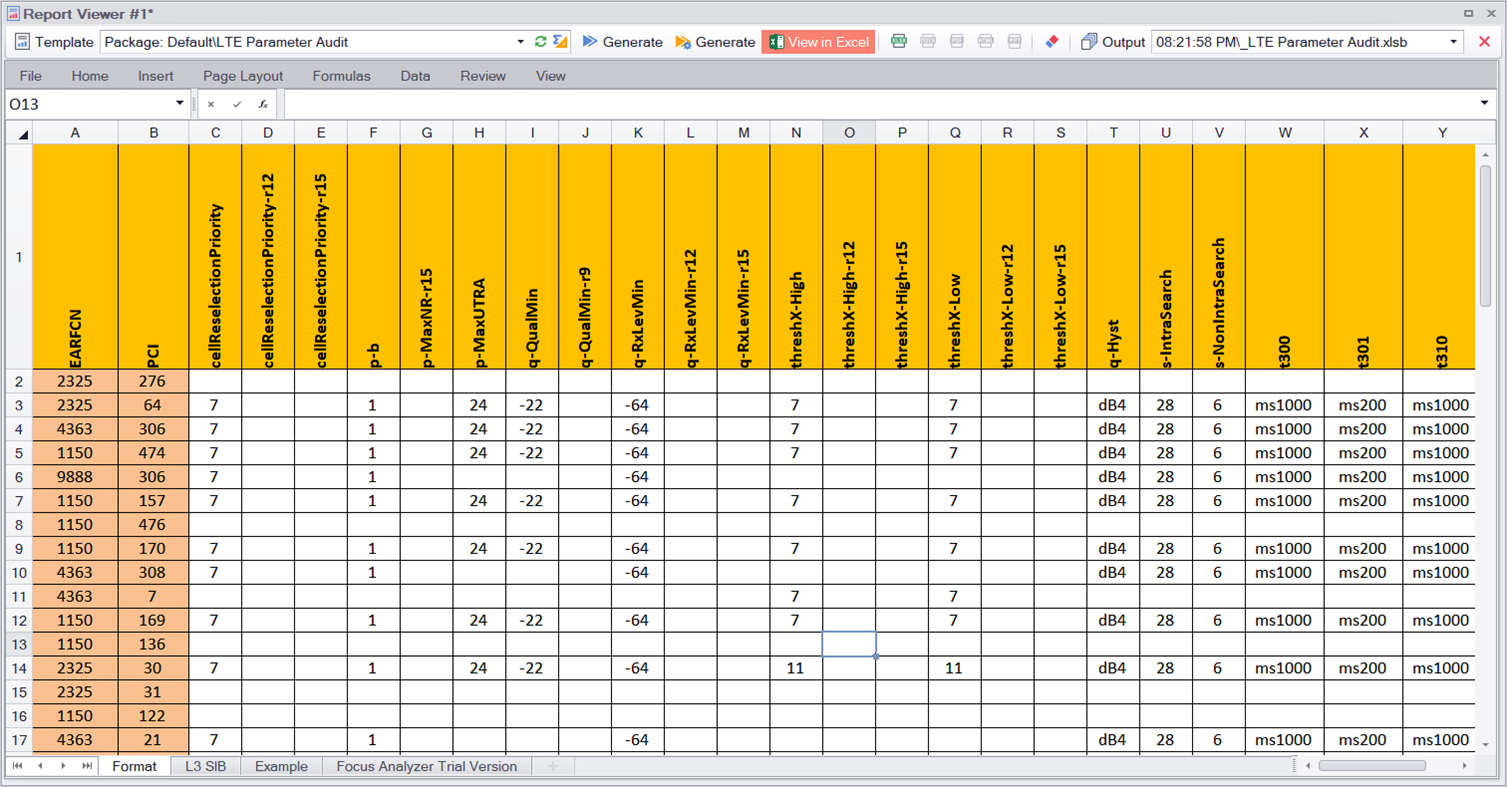
Task: Jump to last sheet with navigation arrow
Action: click(85, 766)
